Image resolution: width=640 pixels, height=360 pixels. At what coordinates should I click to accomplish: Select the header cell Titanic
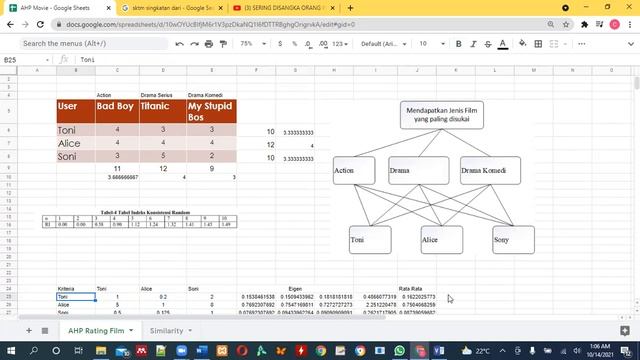coord(163,111)
